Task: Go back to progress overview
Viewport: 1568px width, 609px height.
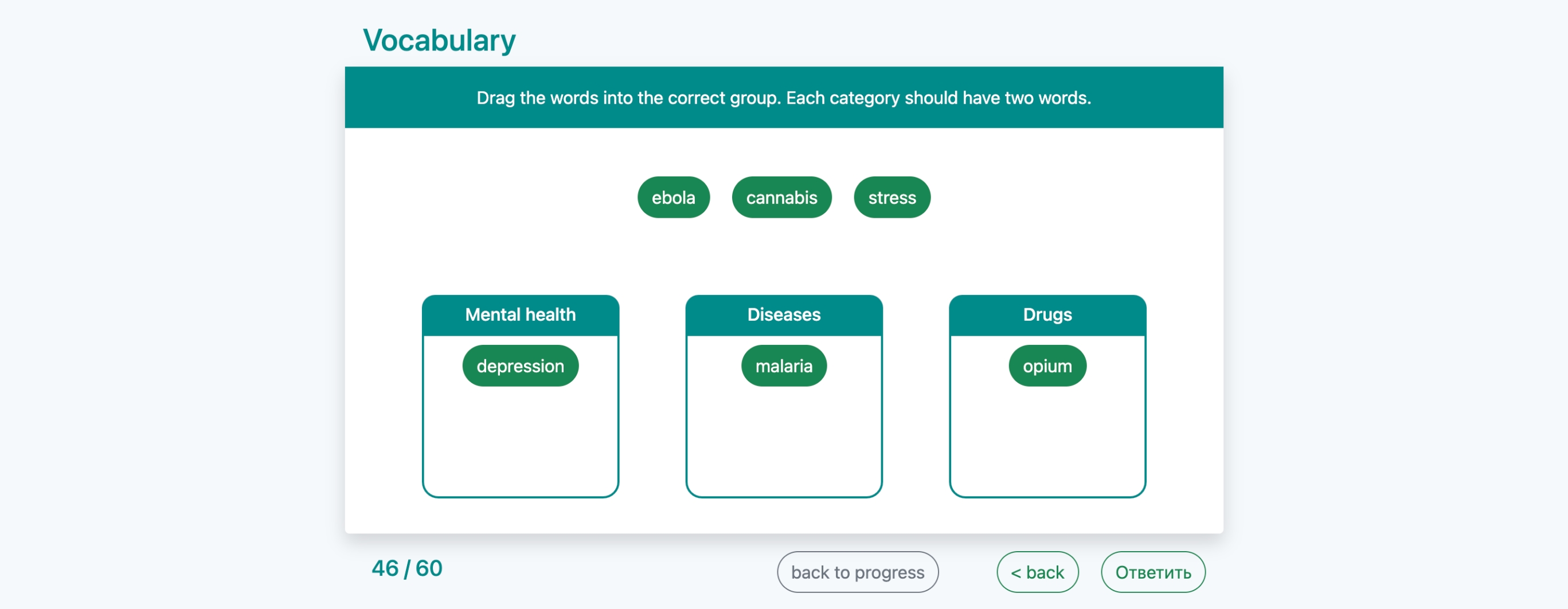Action: point(857,572)
